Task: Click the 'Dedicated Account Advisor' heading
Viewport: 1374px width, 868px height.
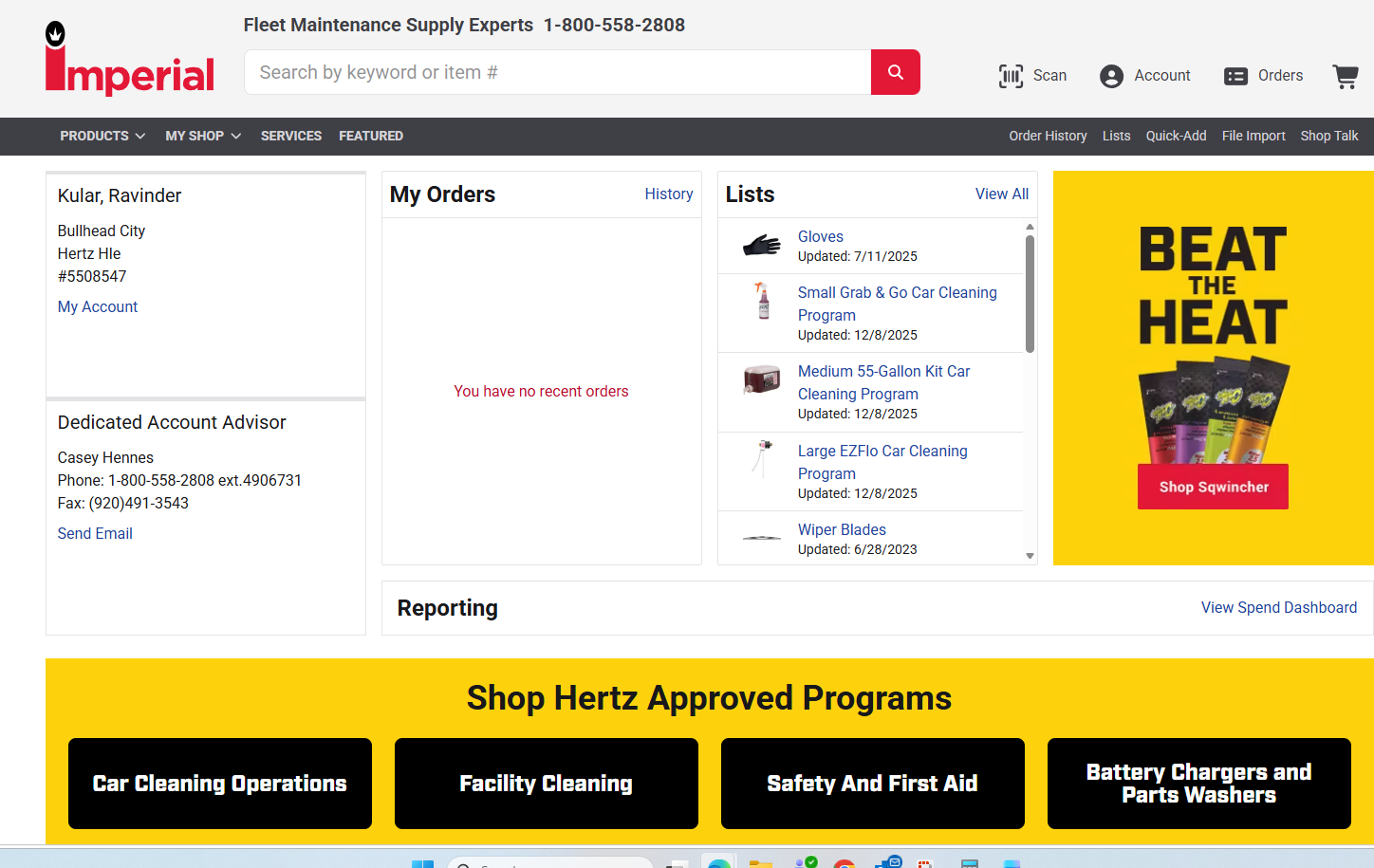Action: (172, 422)
